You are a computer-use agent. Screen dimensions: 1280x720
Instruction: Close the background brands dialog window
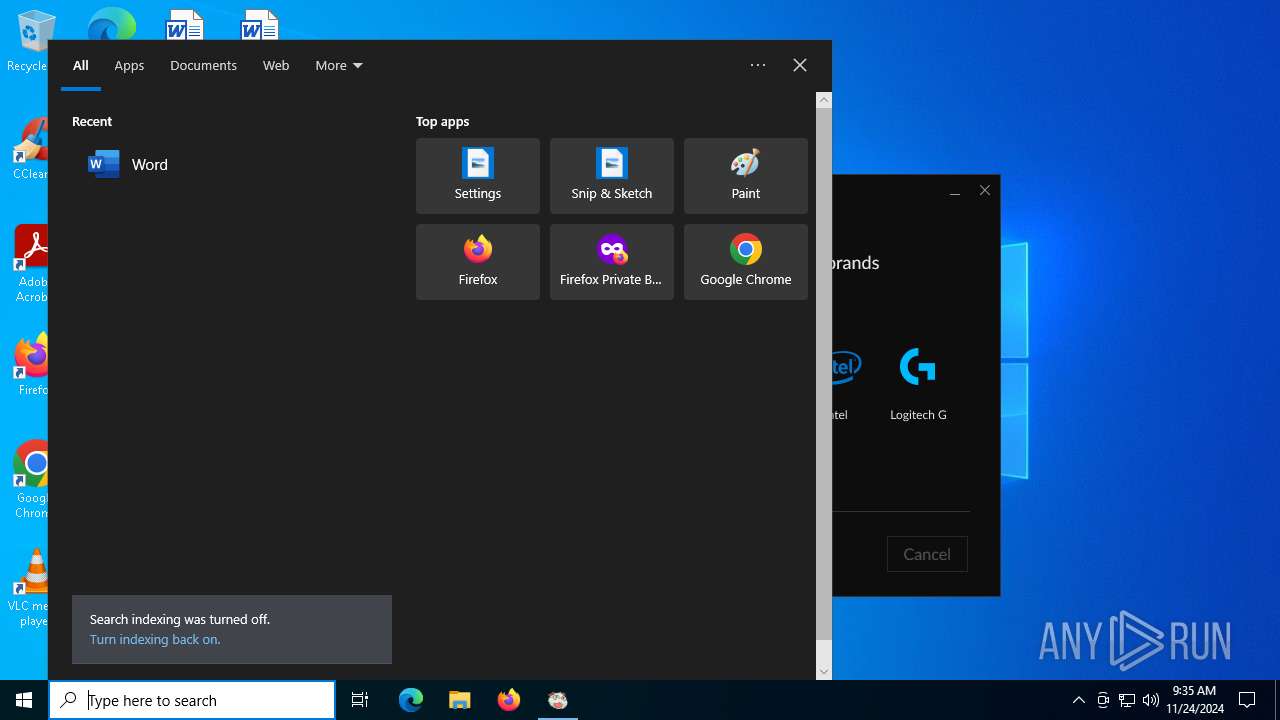(x=985, y=190)
